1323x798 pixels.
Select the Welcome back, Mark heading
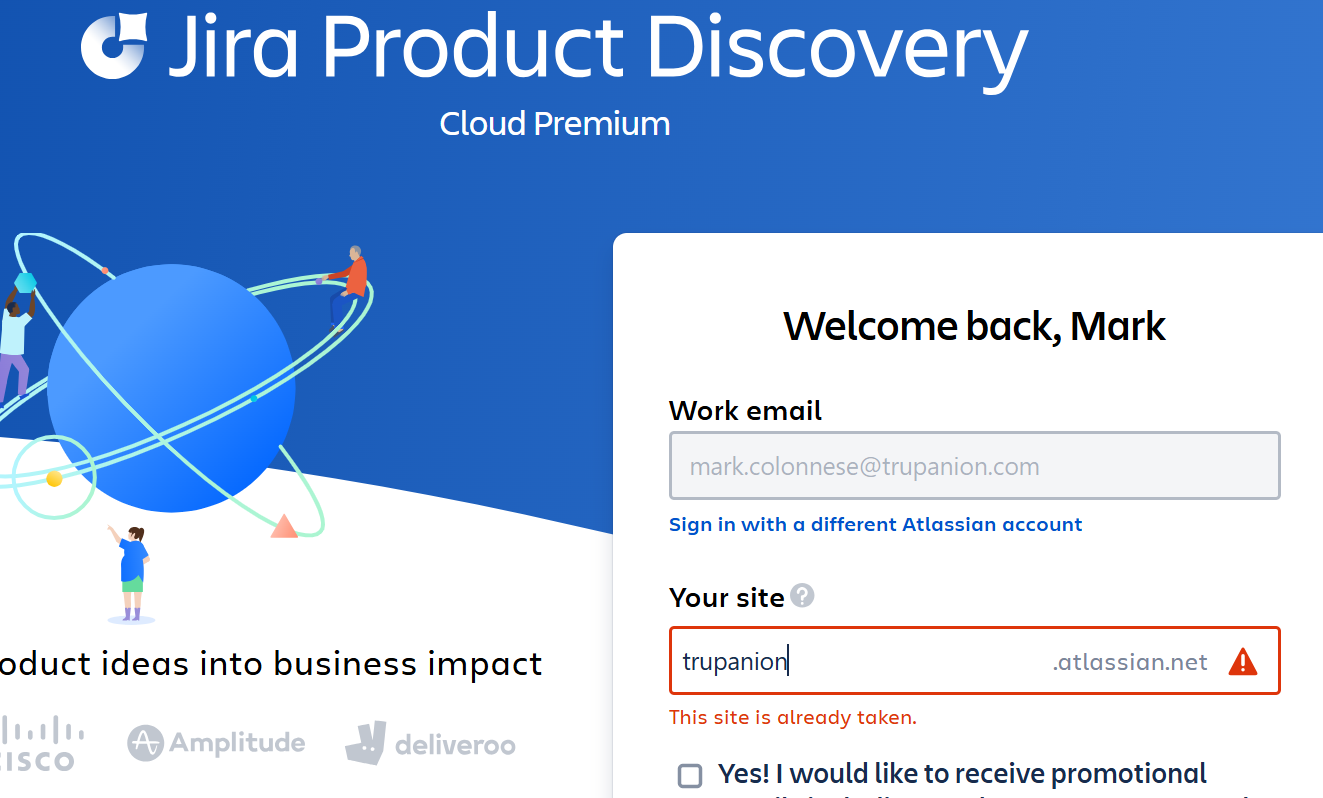tap(975, 326)
